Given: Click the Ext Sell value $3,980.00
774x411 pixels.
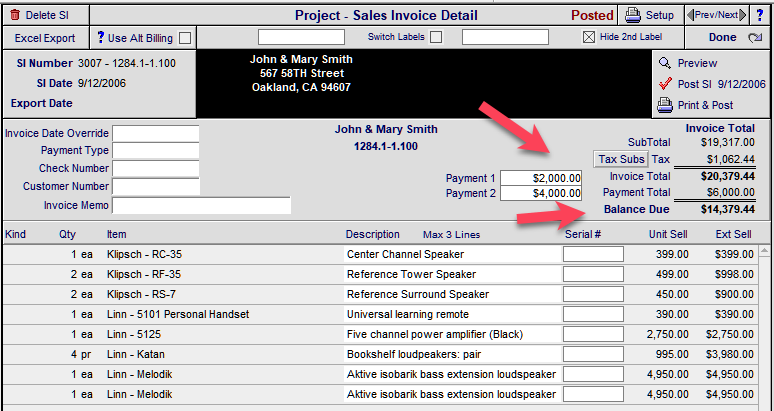Looking at the screenshot, I should (x=730, y=354).
